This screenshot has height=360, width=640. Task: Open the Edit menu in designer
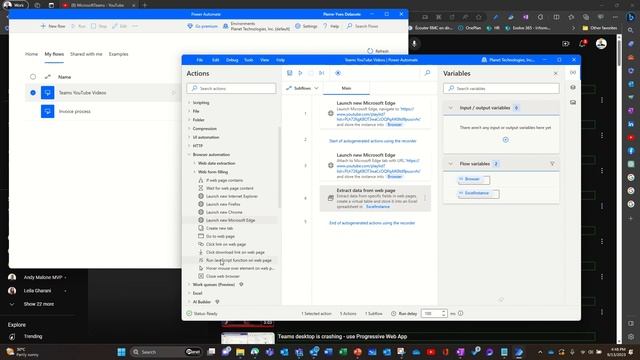click(216, 60)
